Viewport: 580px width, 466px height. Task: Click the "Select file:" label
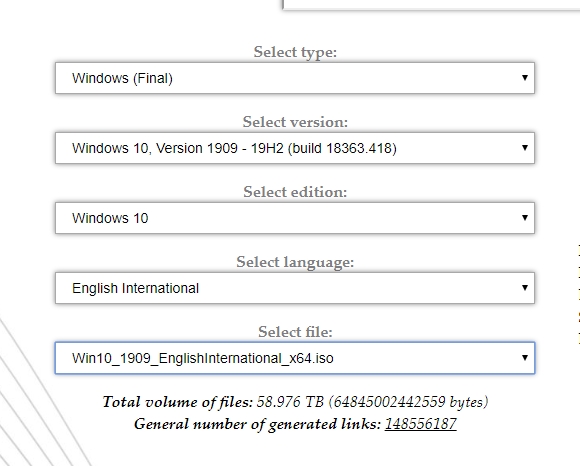coord(295,332)
